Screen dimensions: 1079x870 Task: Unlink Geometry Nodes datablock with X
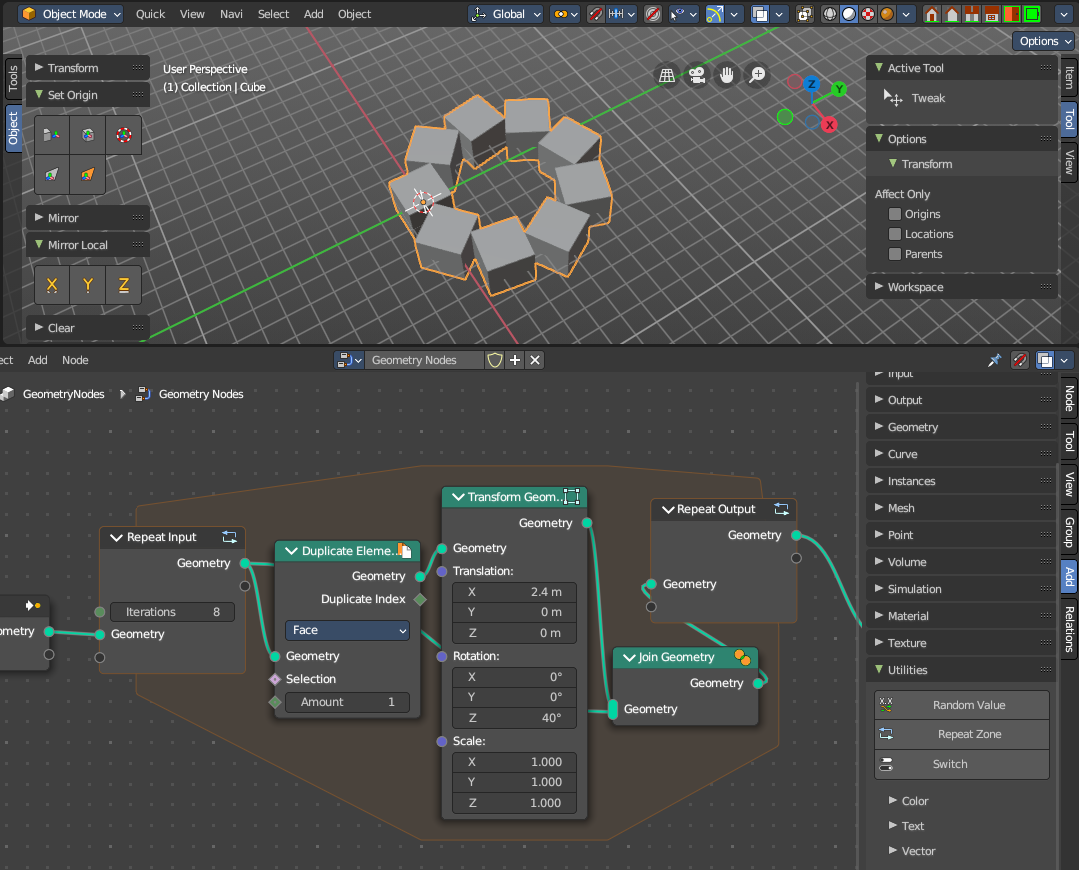(535, 360)
